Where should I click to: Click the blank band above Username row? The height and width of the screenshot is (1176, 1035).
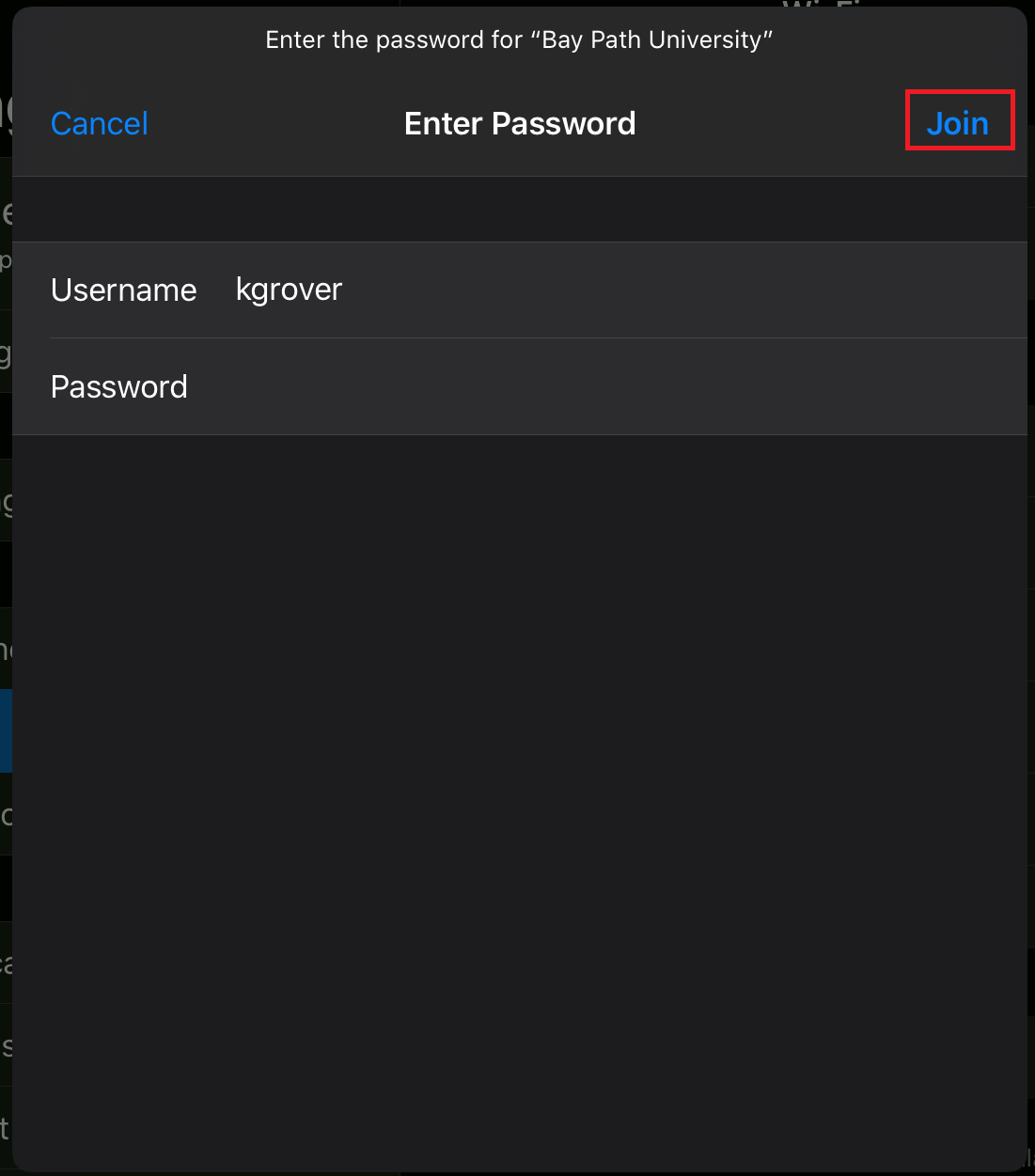(x=519, y=209)
